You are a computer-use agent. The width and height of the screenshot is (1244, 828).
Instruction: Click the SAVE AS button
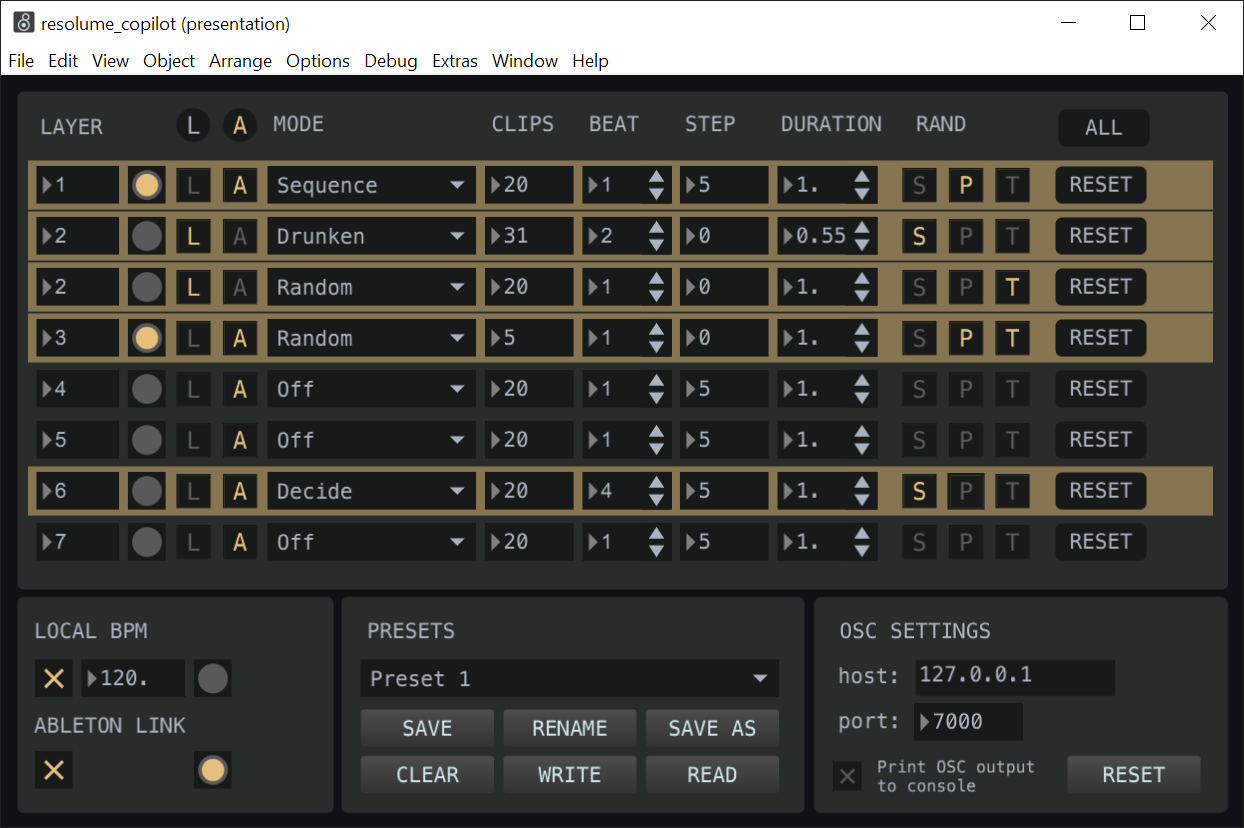pos(712,728)
